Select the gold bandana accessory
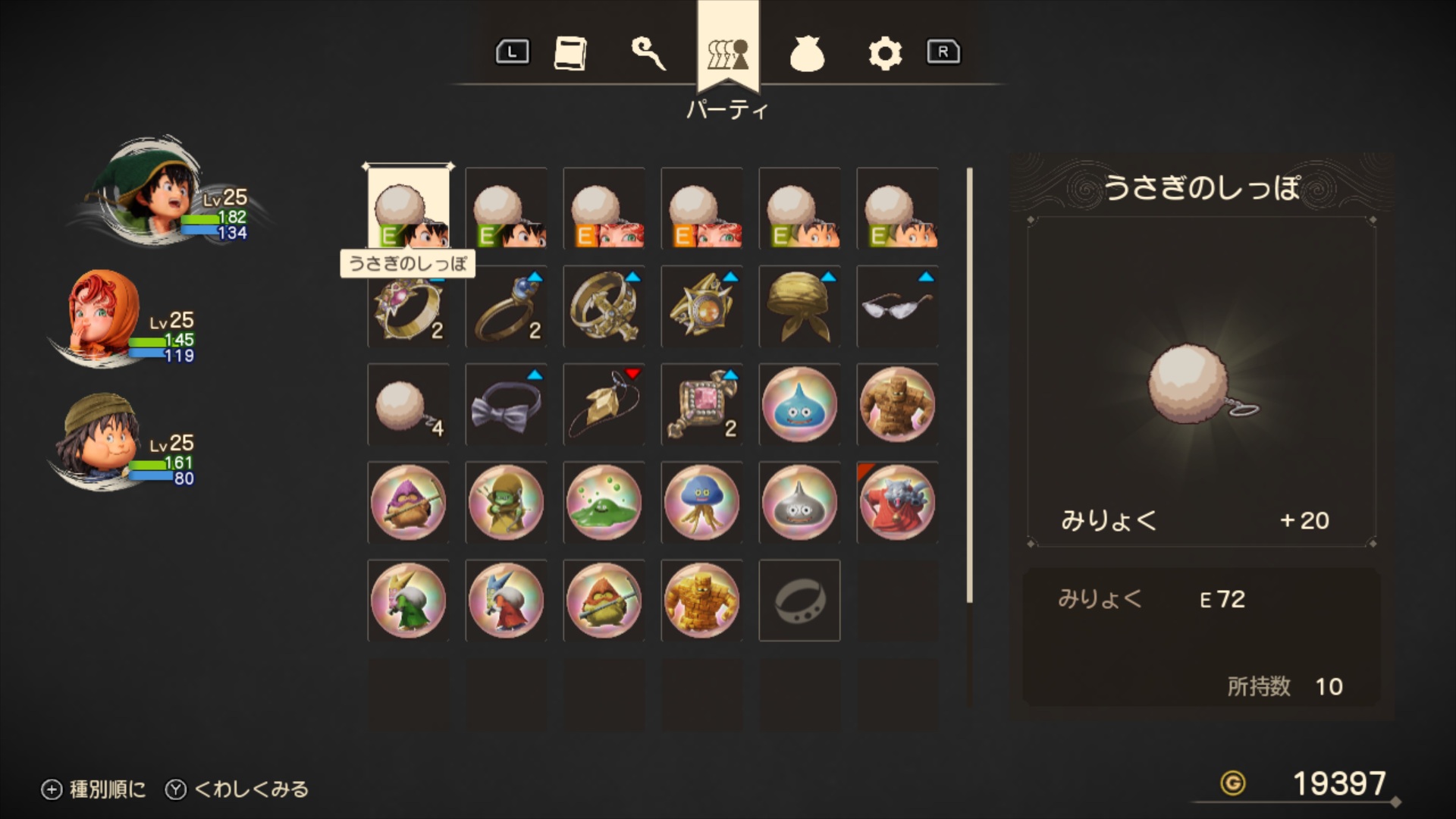The image size is (1456, 819). 799,306
